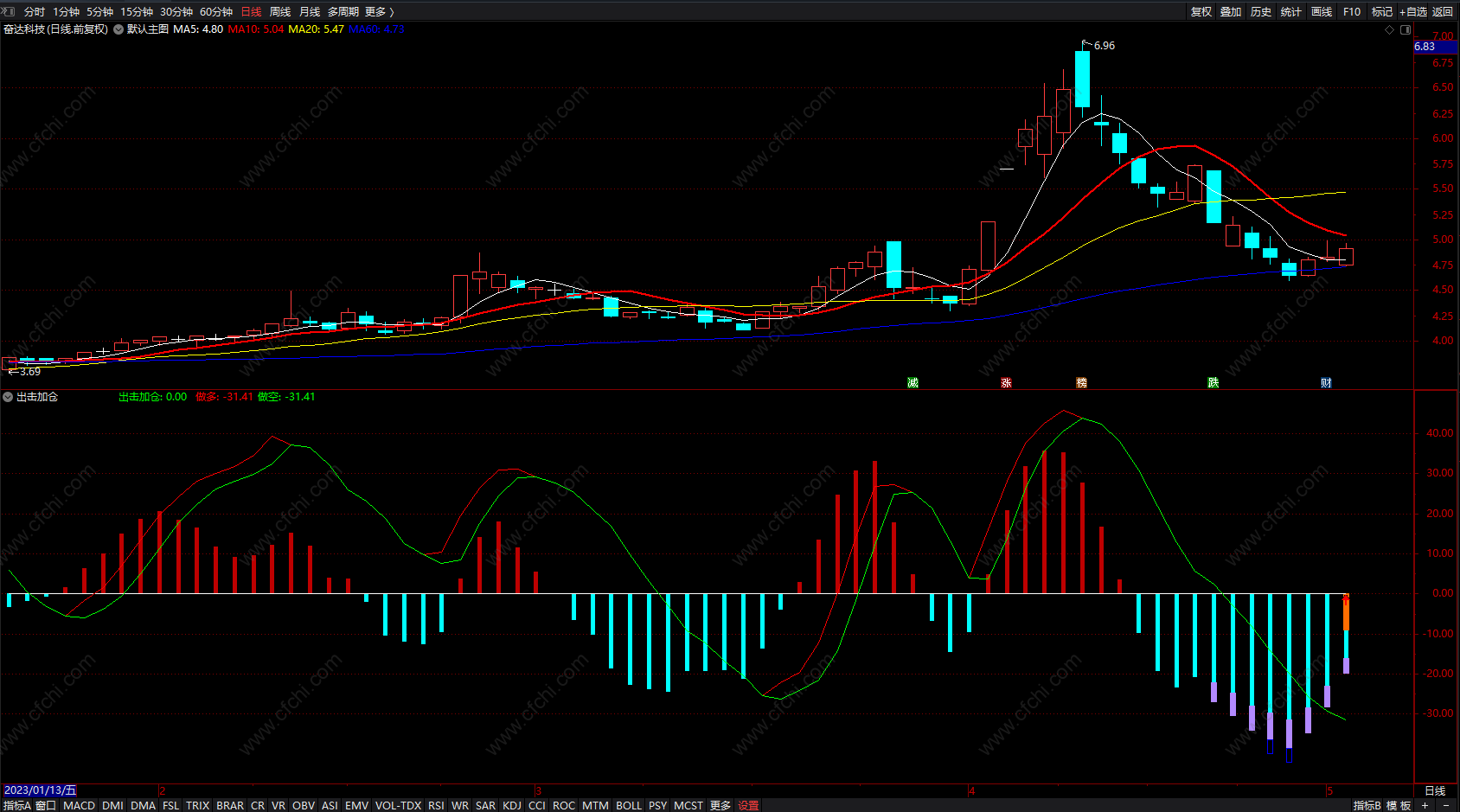Switch to 月线 monthly chart

tap(310, 11)
